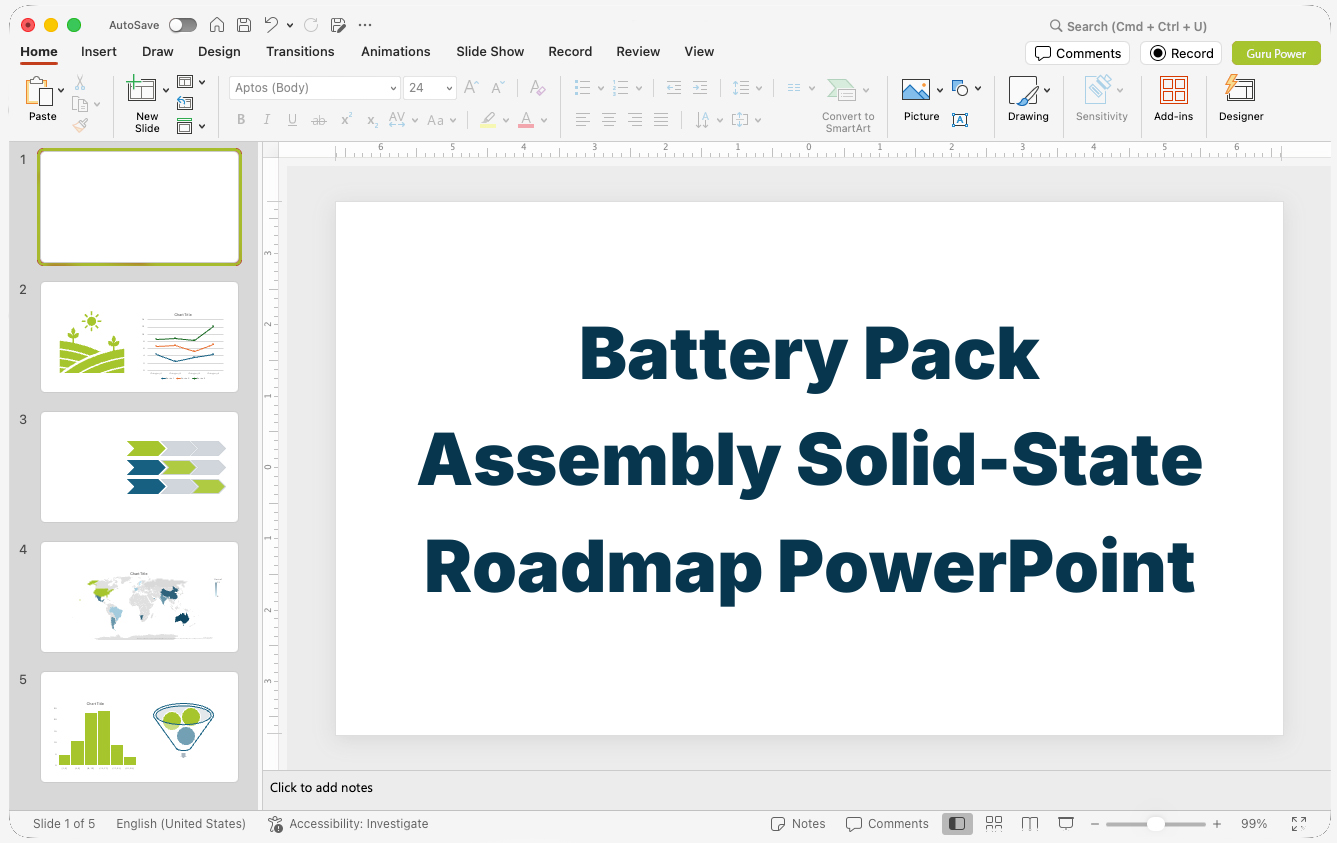The width and height of the screenshot is (1337, 843).
Task: Increase list indent level
Action: [700, 88]
